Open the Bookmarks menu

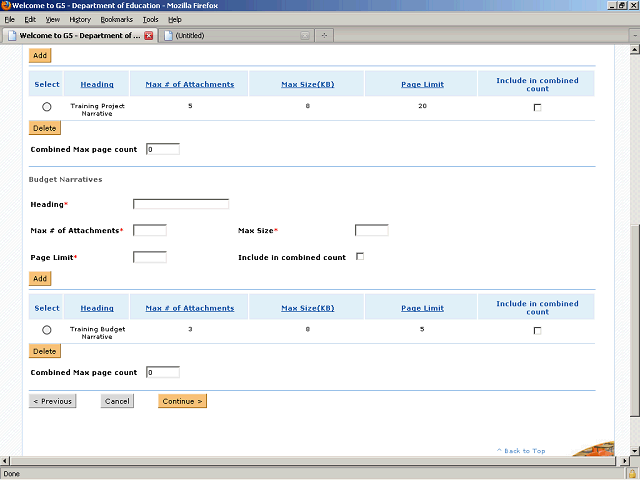[x=117, y=19]
